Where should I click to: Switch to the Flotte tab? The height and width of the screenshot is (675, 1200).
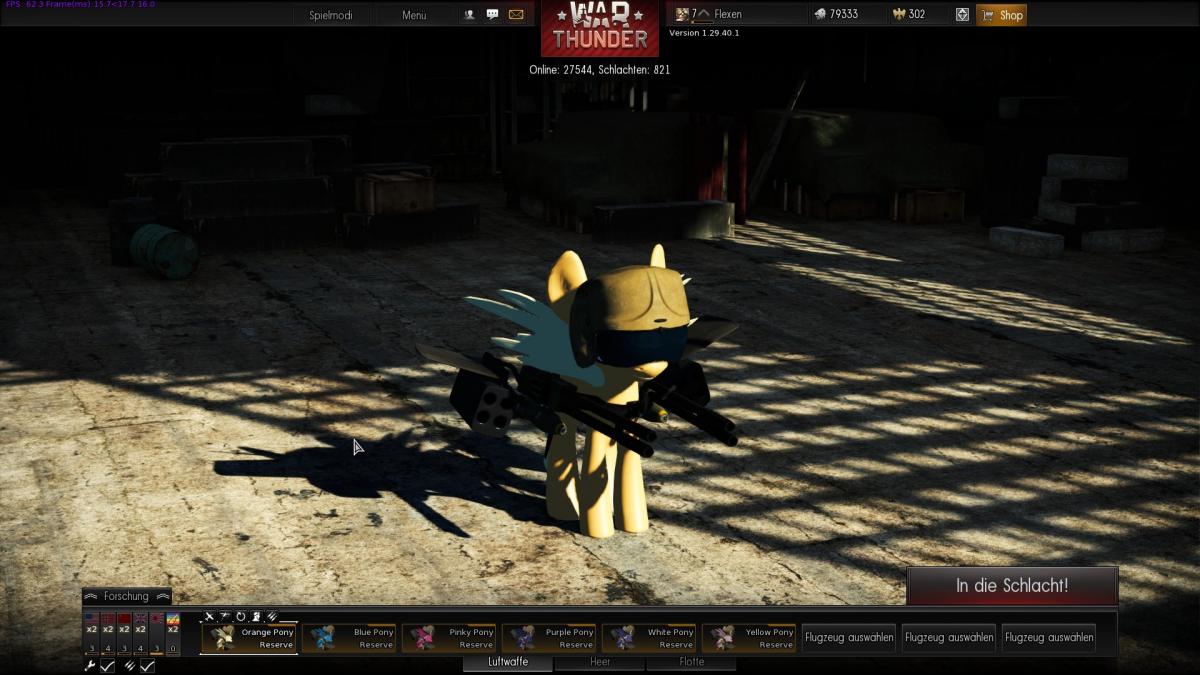692,662
